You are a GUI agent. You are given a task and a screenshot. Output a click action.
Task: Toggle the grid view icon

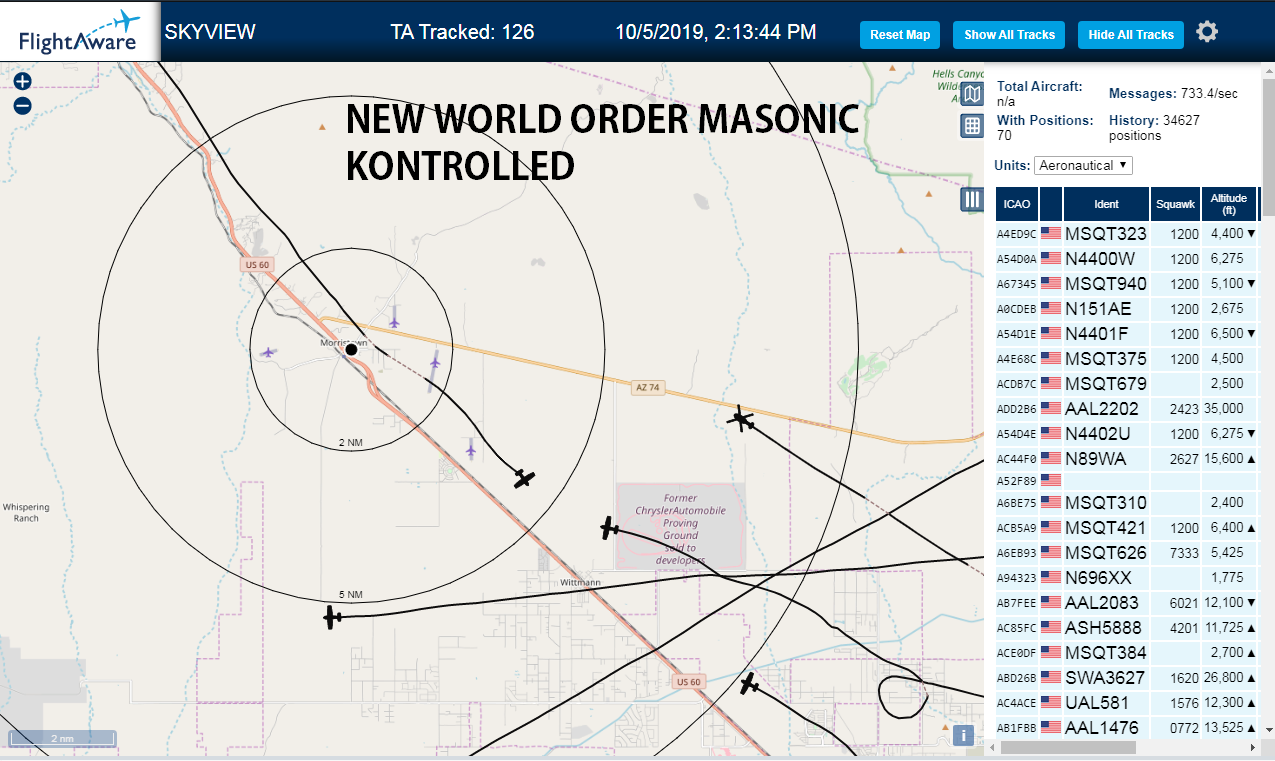pos(972,125)
